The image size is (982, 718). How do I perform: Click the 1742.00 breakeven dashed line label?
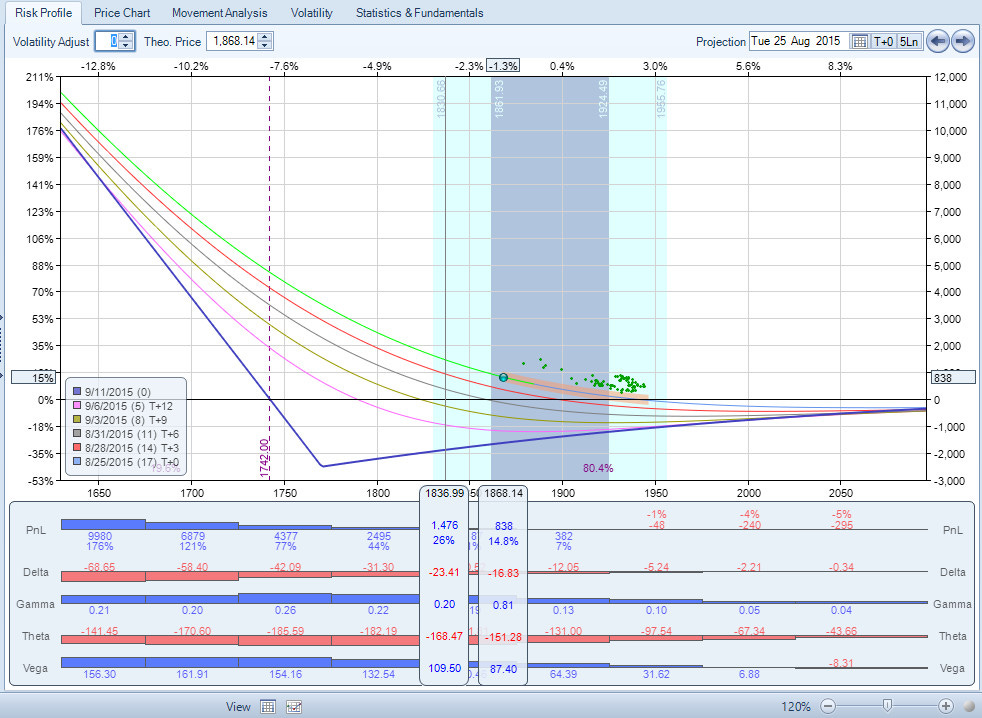point(264,458)
